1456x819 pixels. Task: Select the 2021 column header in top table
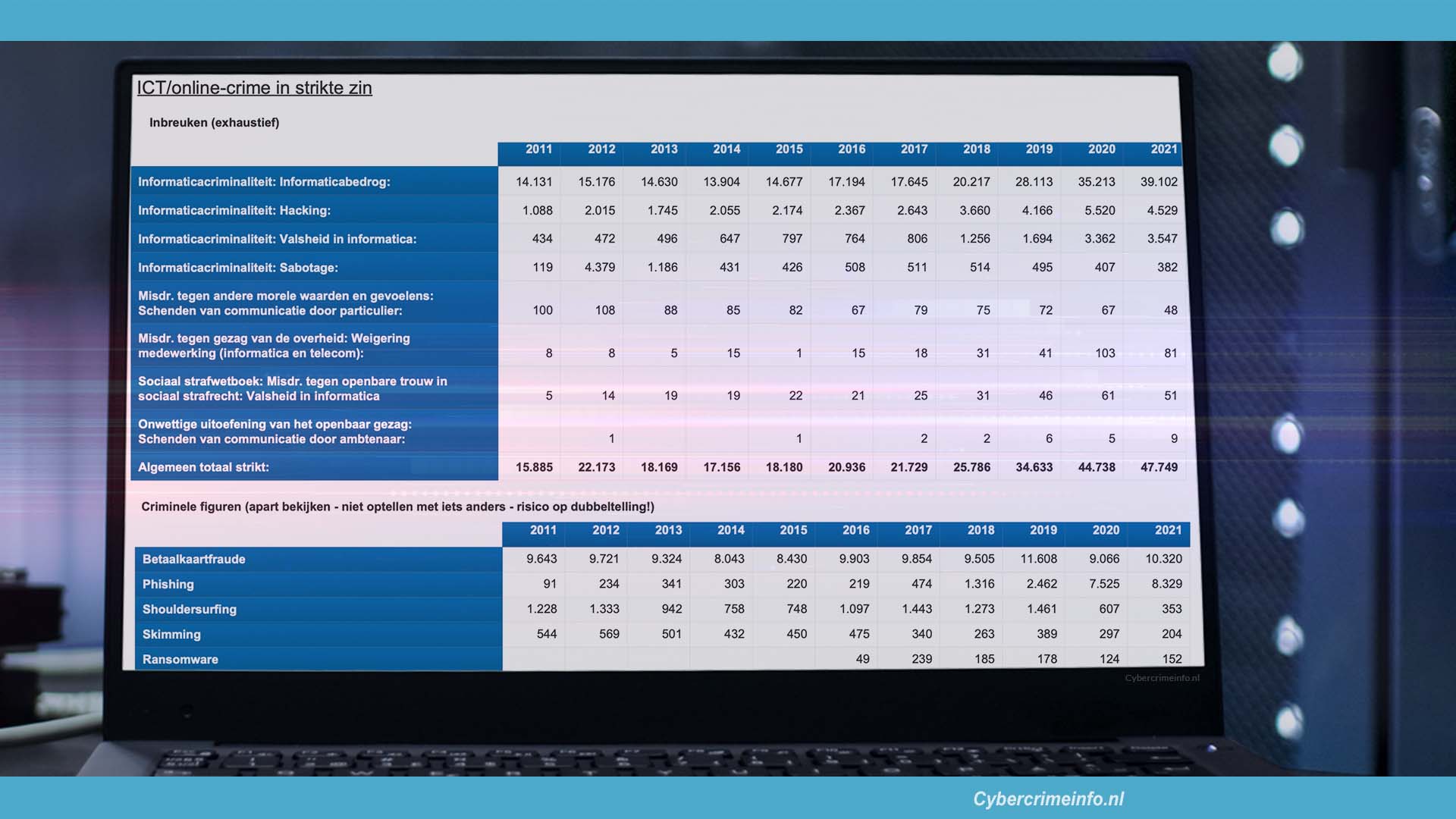pos(1163,149)
